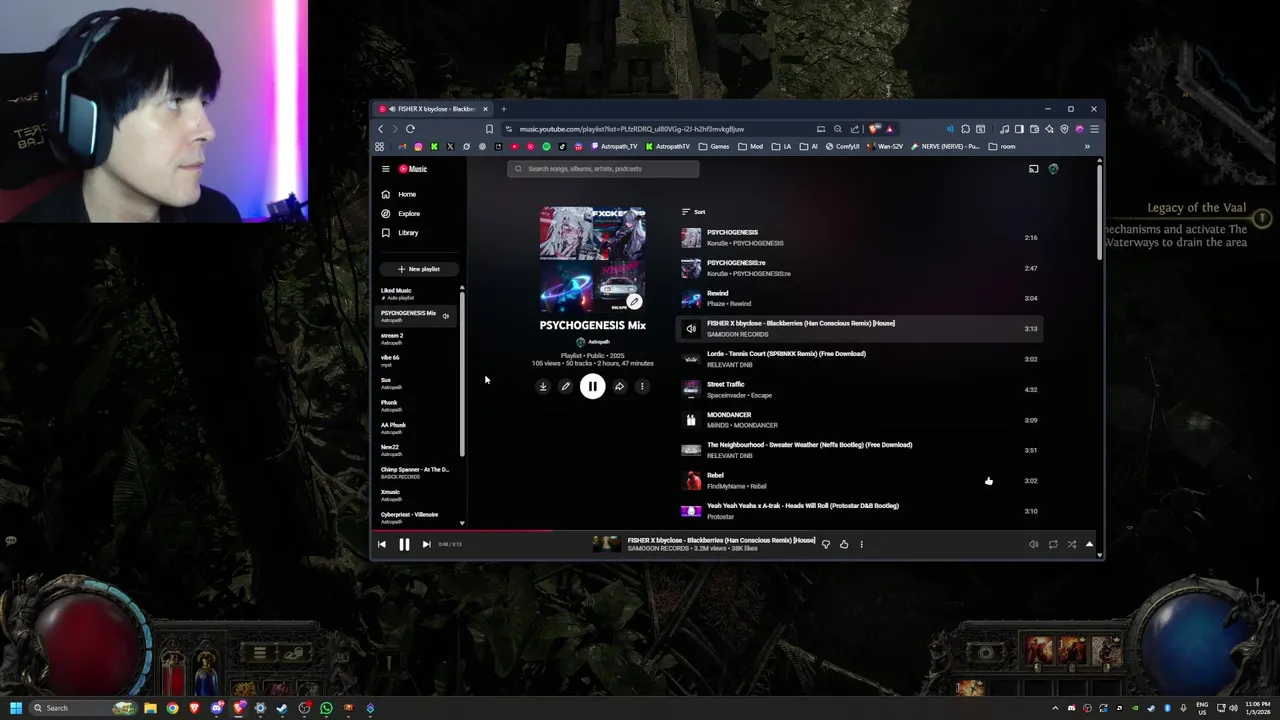
Task: Select the stream 2 playlist
Action: coord(417,339)
